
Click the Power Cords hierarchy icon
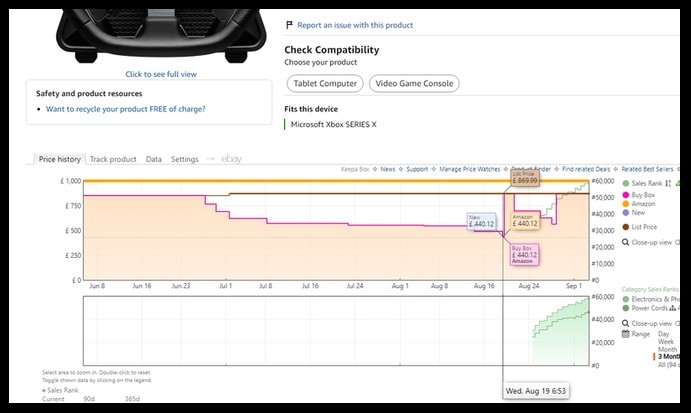pyautogui.click(x=672, y=308)
